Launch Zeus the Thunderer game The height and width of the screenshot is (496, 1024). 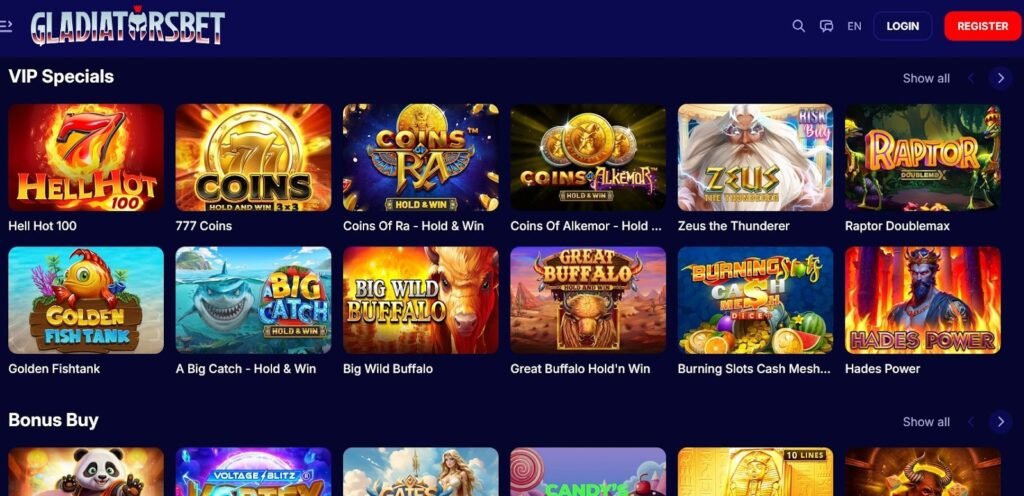756,157
